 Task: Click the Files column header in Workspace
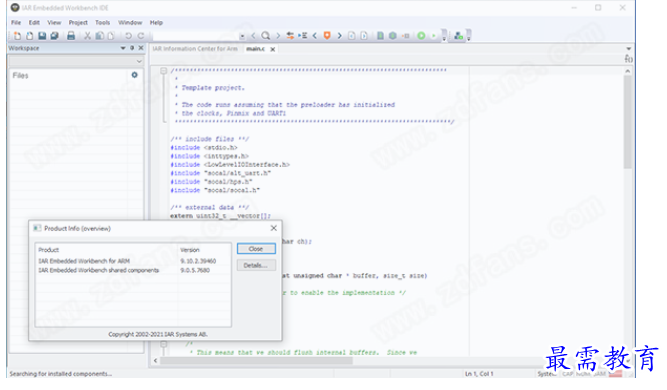69,75
